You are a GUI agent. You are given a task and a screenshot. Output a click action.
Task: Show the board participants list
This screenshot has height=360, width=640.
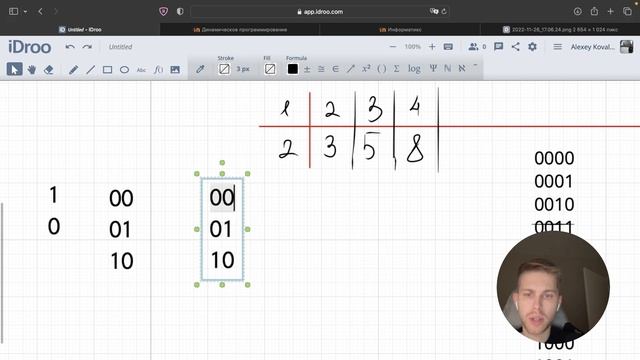click(477, 47)
